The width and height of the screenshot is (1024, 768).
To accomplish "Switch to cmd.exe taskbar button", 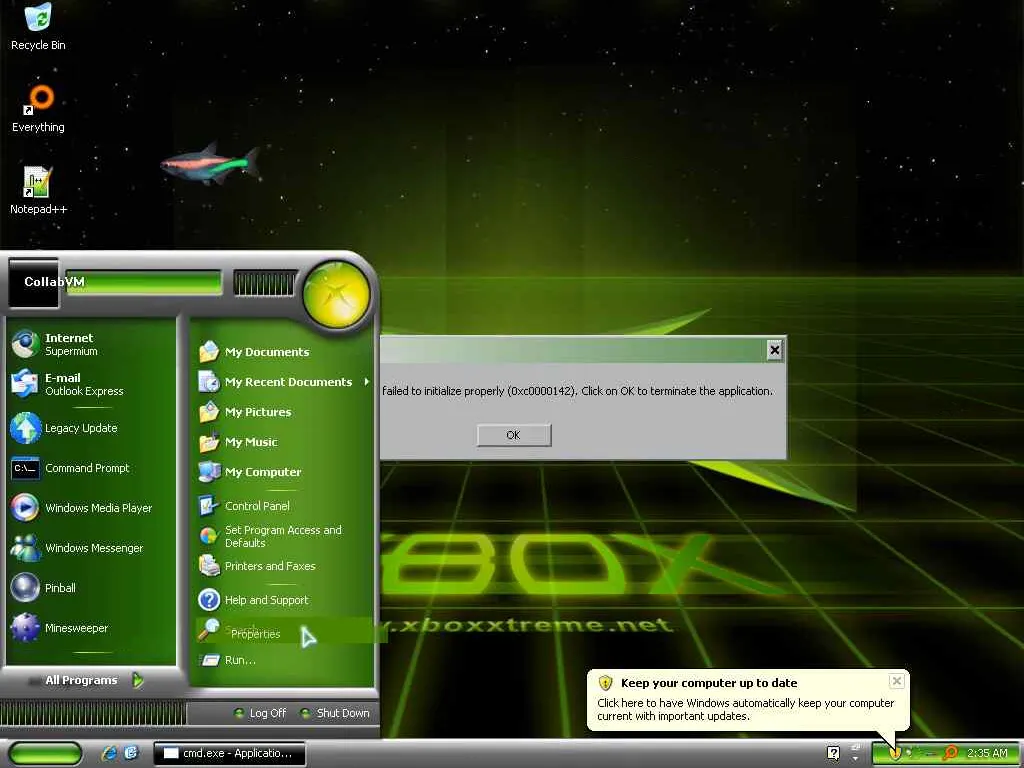I will tap(229, 753).
